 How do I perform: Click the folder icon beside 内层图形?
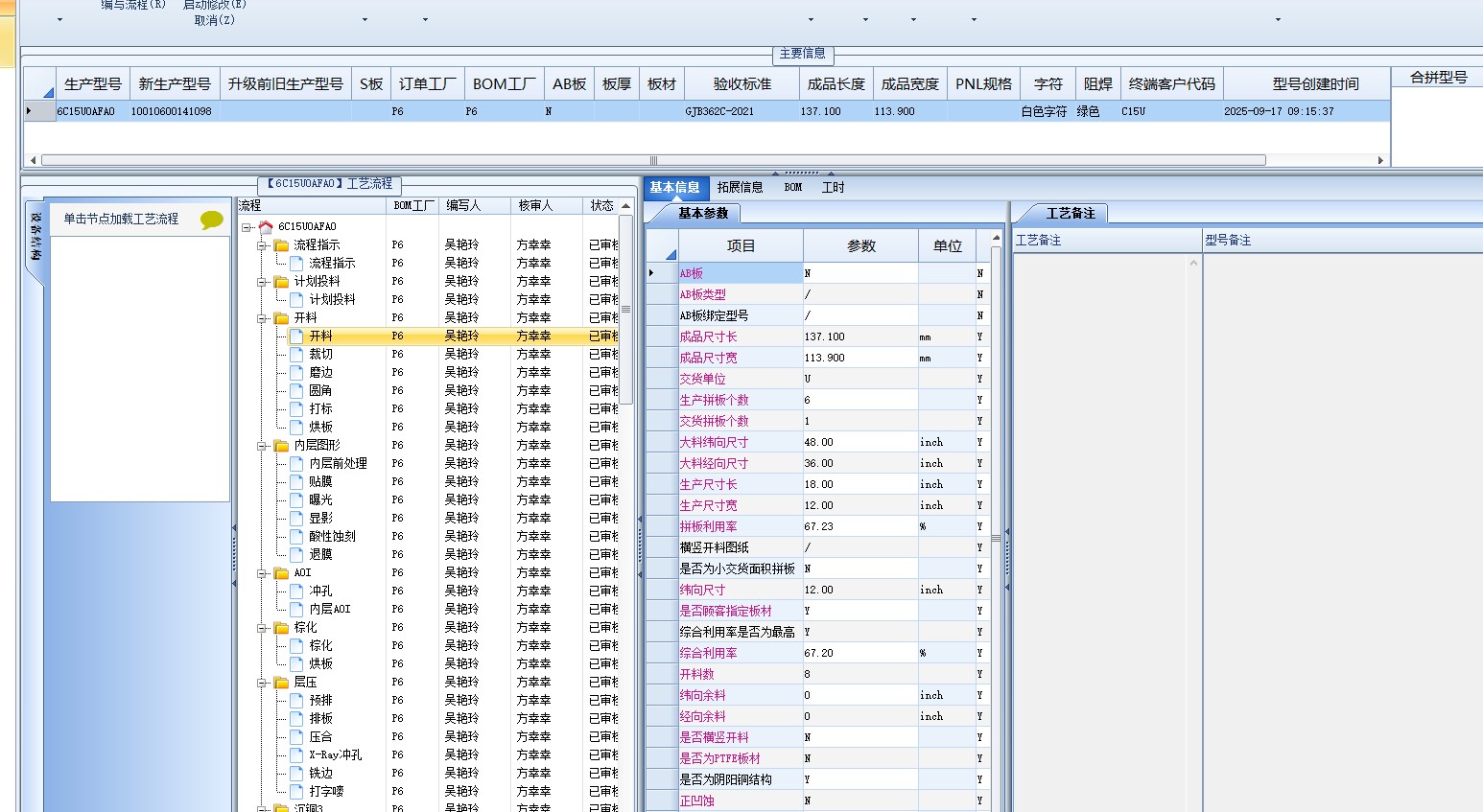281,446
